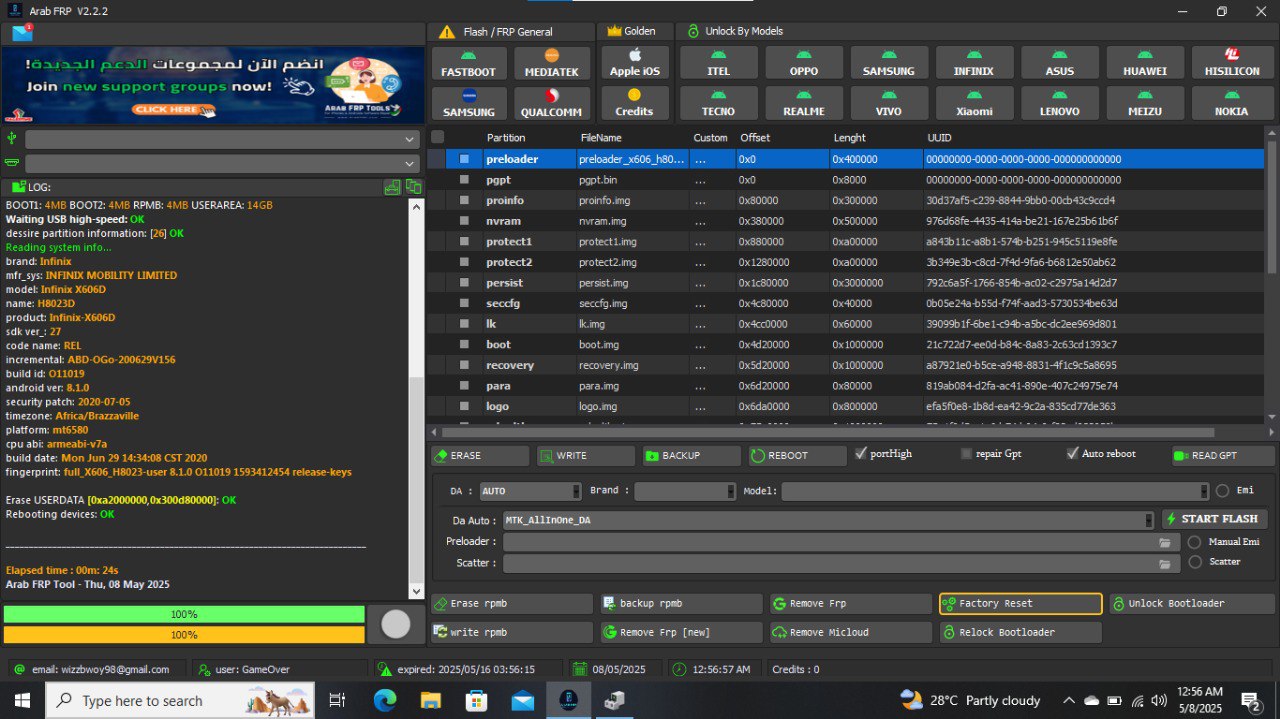The height and width of the screenshot is (719, 1280).
Task: Choose ASUS from model brands
Action: pyautogui.click(x=1059, y=63)
